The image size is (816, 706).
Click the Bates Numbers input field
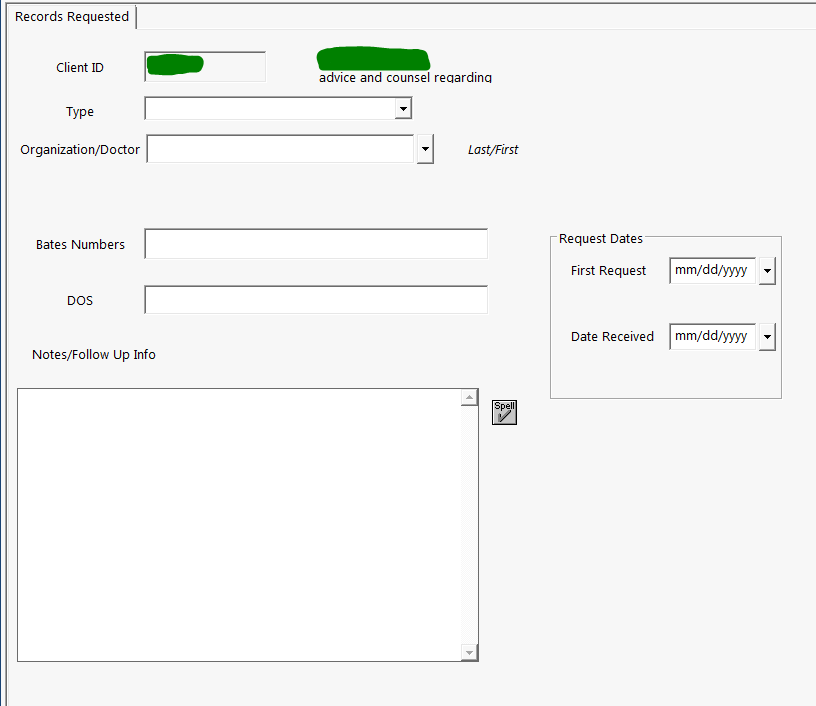tap(316, 244)
